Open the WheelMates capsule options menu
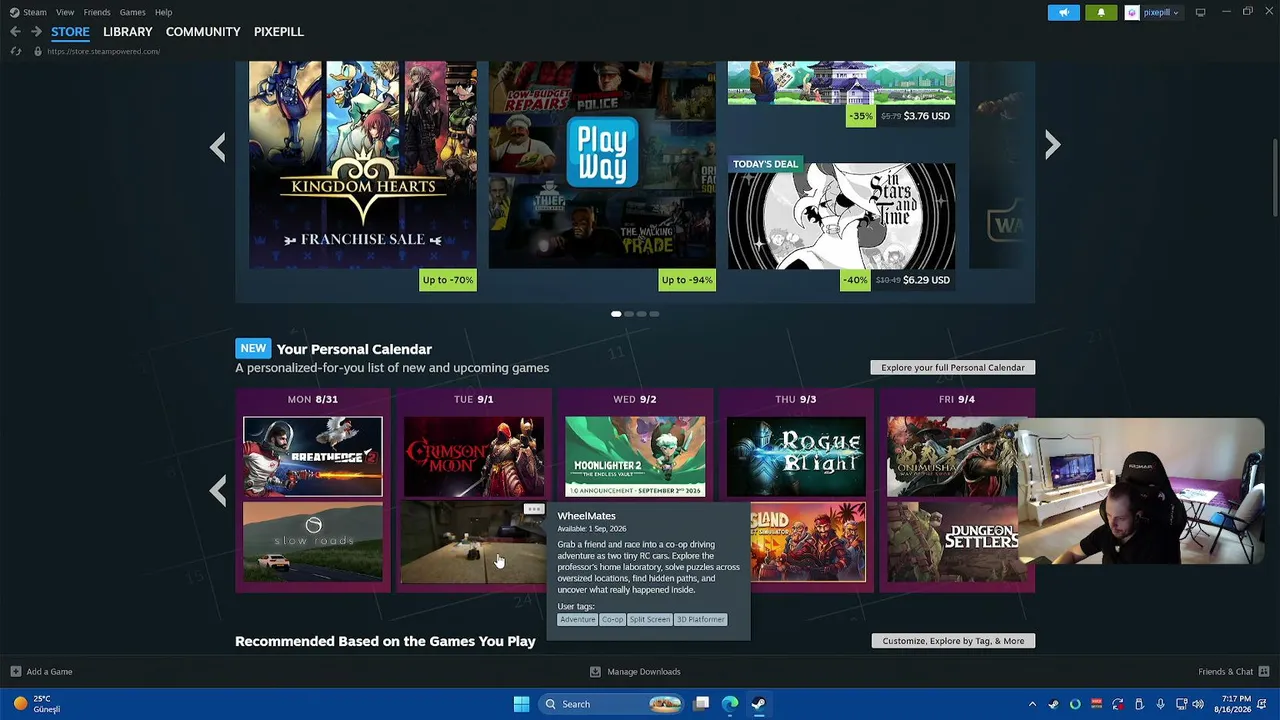The height and width of the screenshot is (720, 1280). [534, 509]
